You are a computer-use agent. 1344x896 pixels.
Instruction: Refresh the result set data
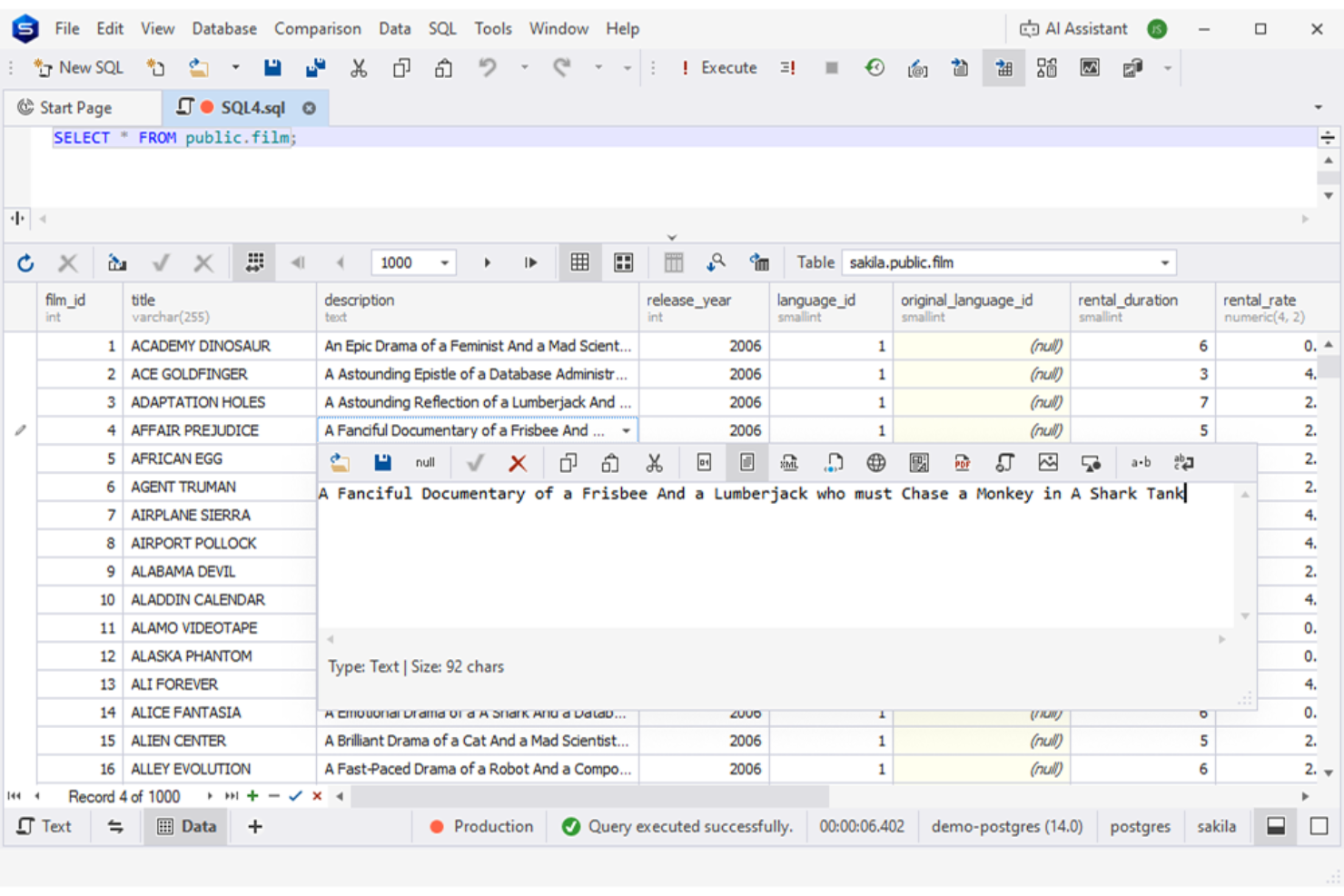click(25, 262)
